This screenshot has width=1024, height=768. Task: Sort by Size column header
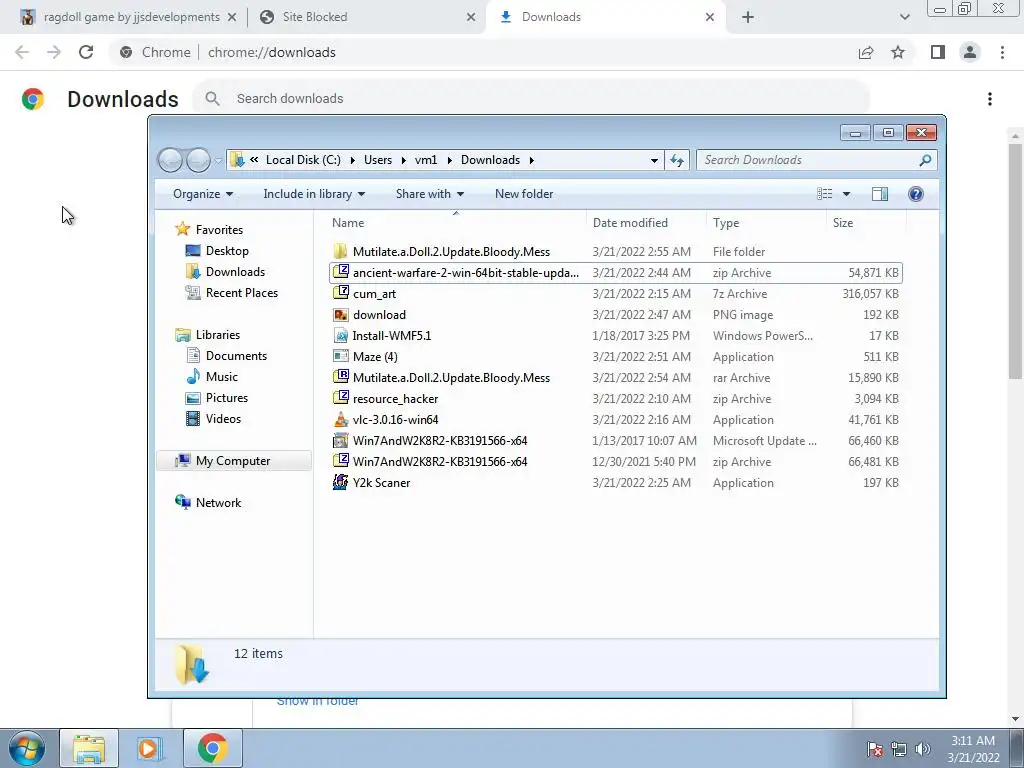pyautogui.click(x=866, y=223)
